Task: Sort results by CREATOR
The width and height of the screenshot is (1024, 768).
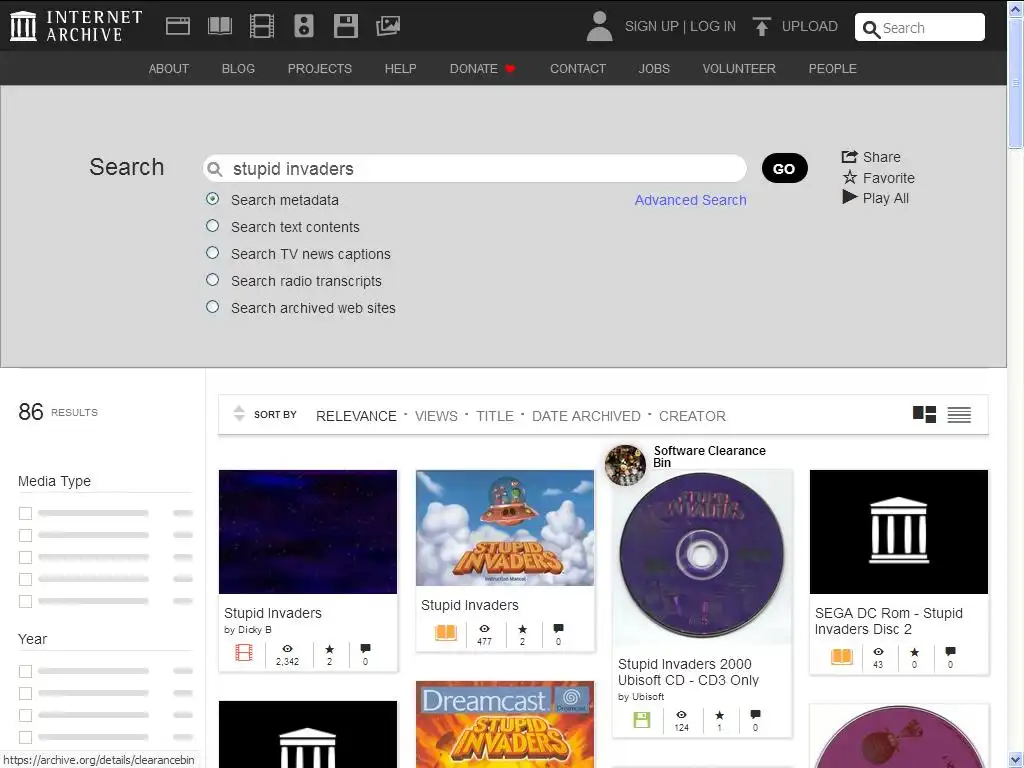Action: point(692,416)
